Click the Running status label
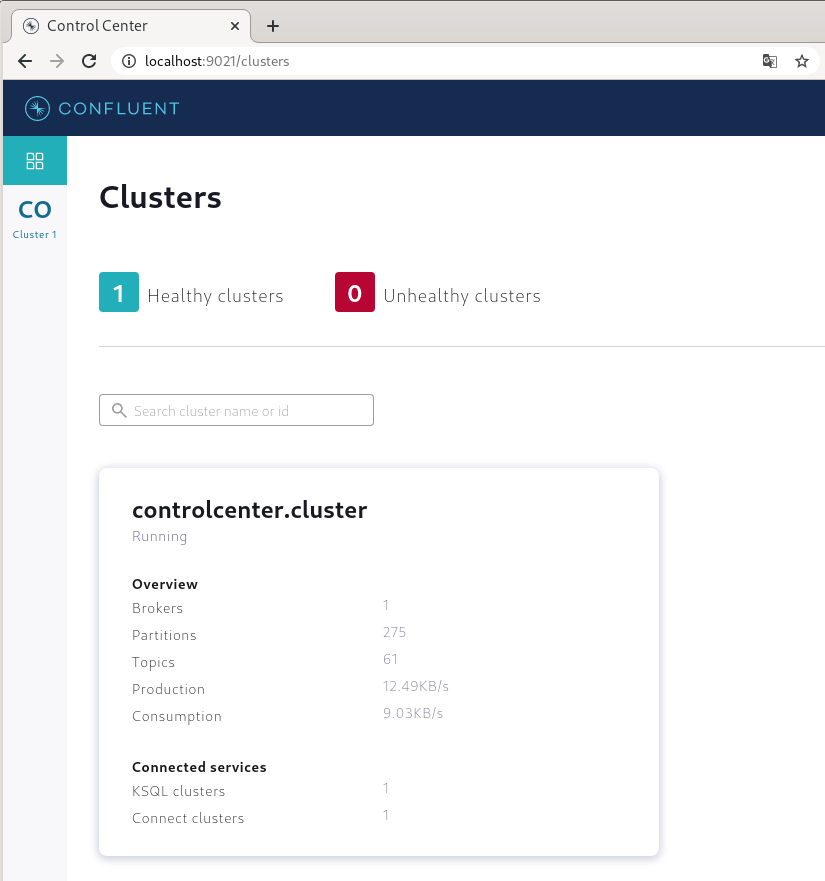Image resolution: width=825 pixels, height=881 pixels. [159, 536]
